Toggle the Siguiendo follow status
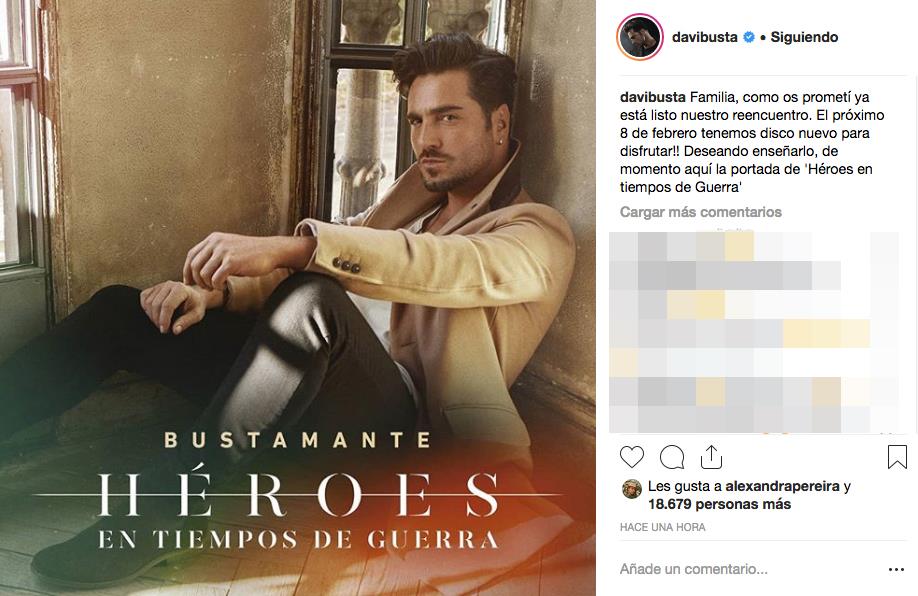This screenshot has width=918, height=596. (x=804, y=37)
